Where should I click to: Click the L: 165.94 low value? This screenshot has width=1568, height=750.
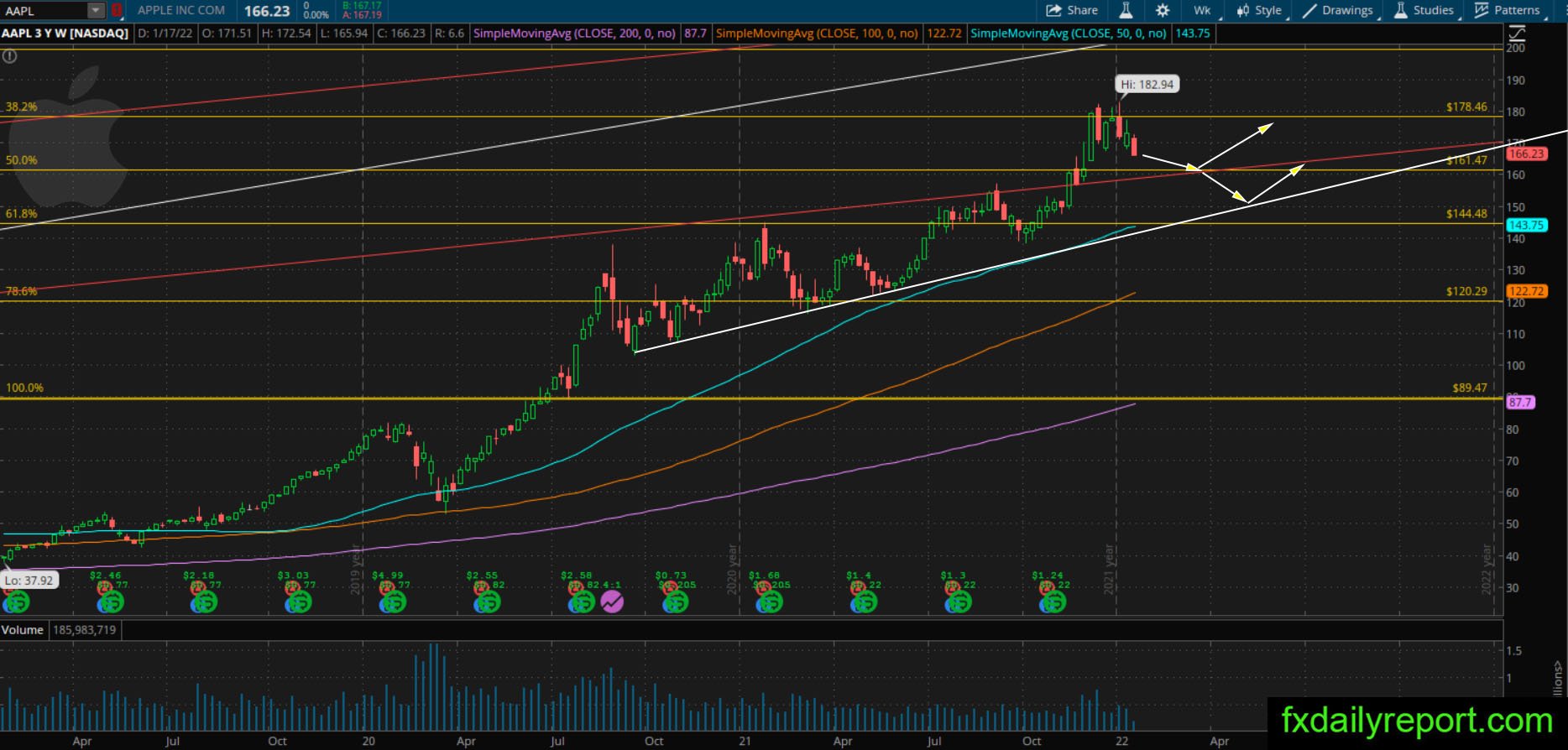(344, 34)
